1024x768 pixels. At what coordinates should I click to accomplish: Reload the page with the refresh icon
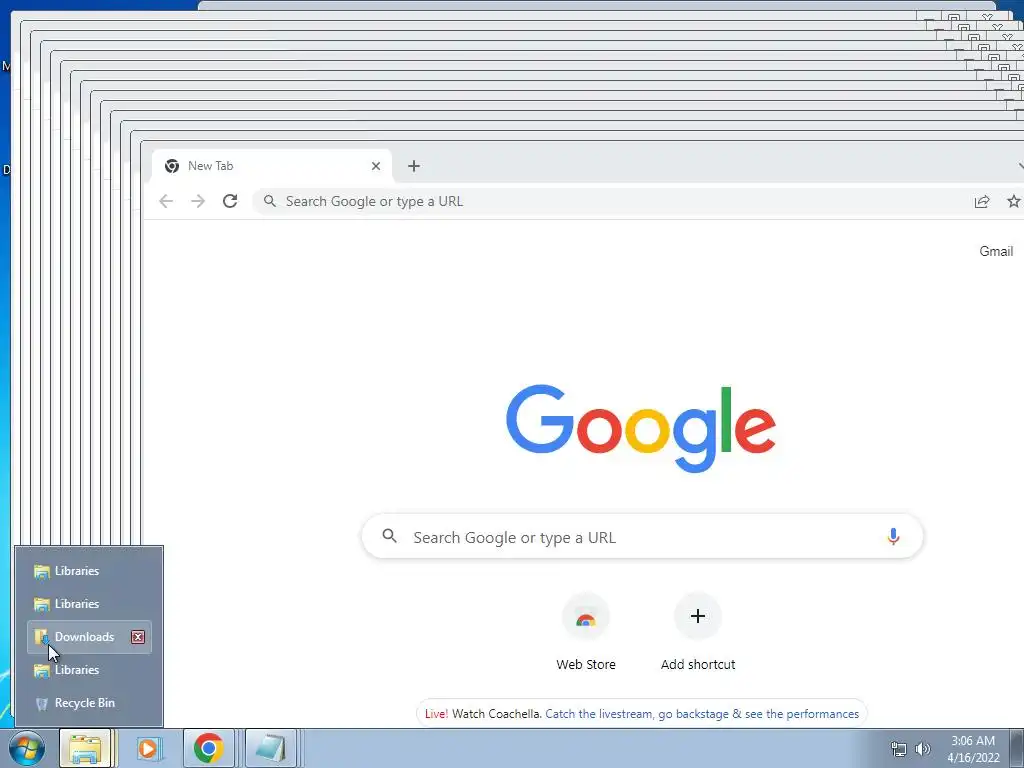[230, 201]
